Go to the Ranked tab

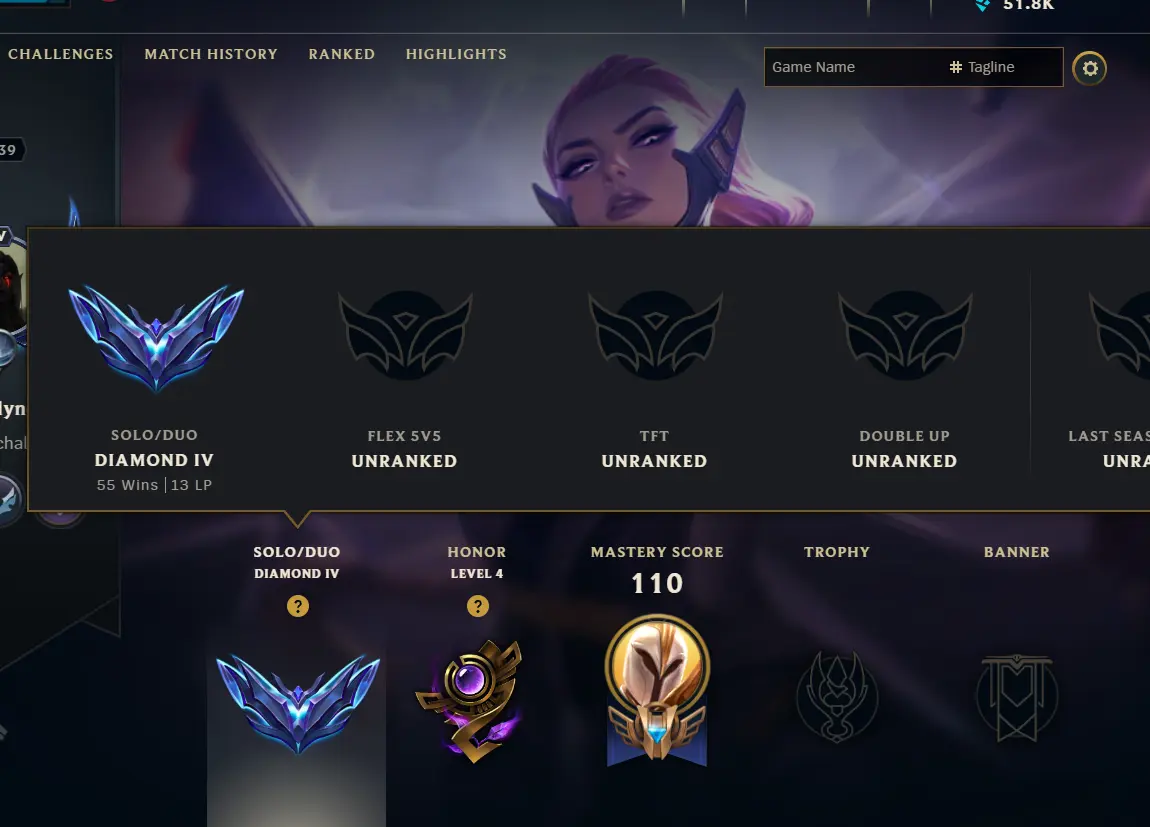coord(342,54)
